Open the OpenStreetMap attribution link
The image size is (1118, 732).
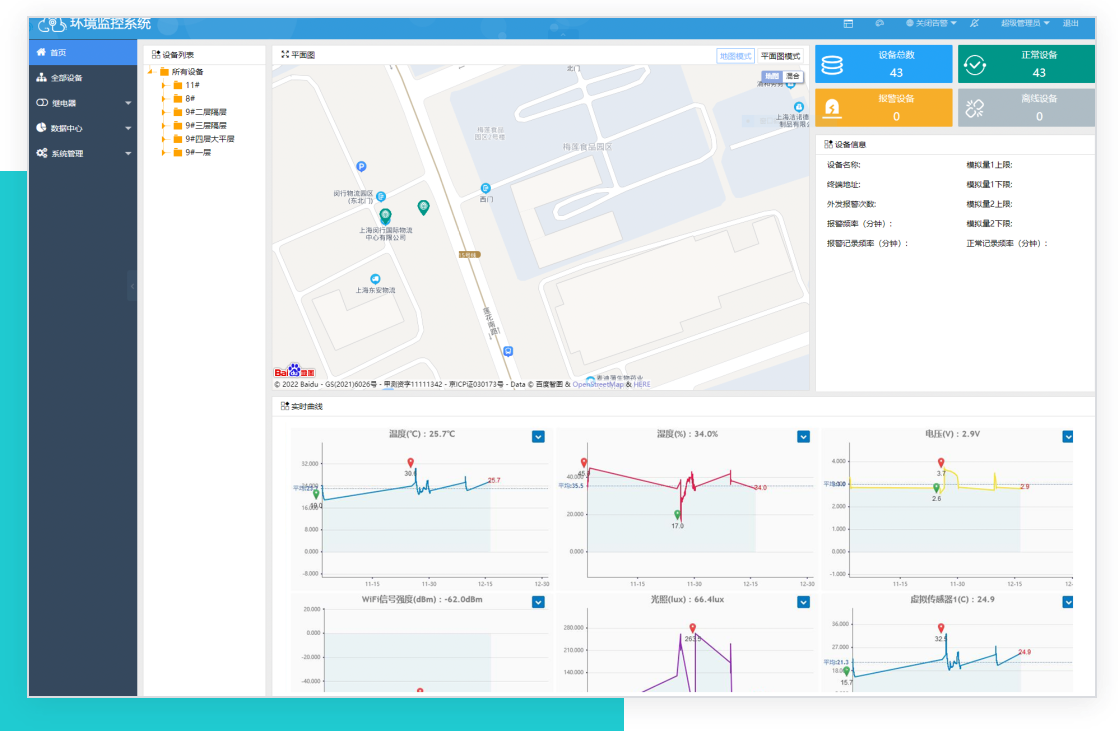click(597, 384)
